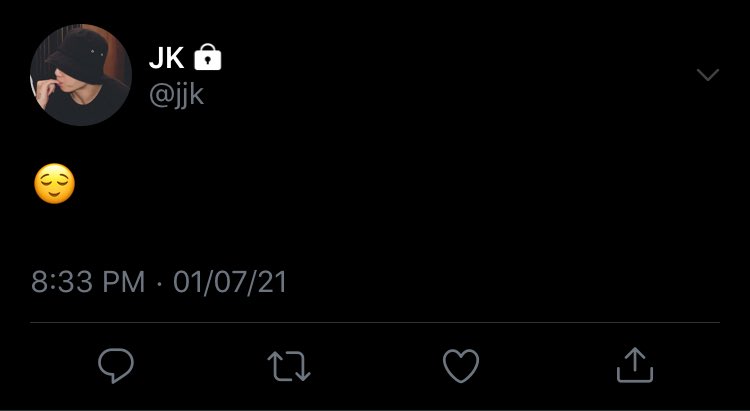This screenshot has width=750, height=411.
Task: Open profile via the JK display name
Action: 166,58
